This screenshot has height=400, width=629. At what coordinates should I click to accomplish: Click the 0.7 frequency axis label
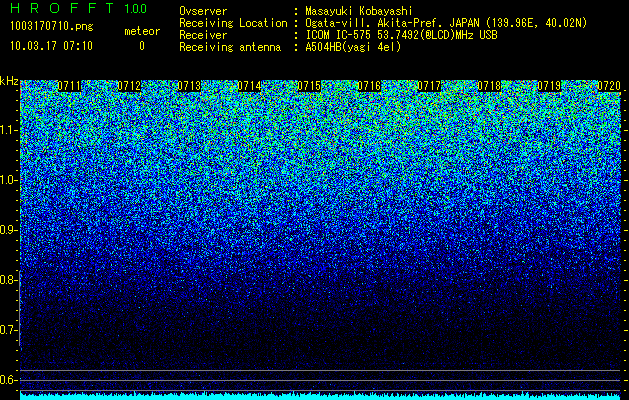(8, 330)
